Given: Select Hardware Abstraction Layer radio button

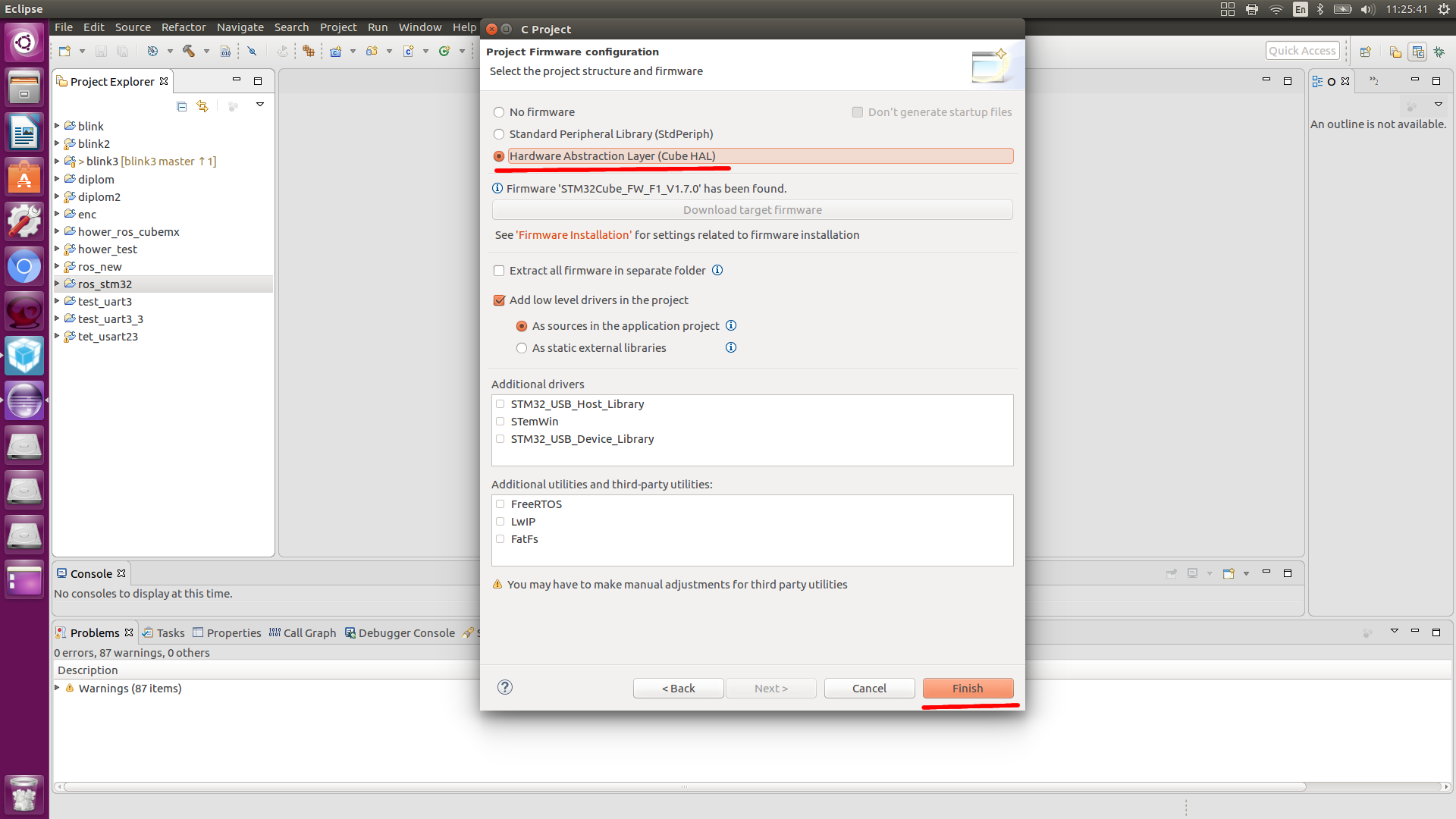Looking at the screenshot, I should click(499, 155).
